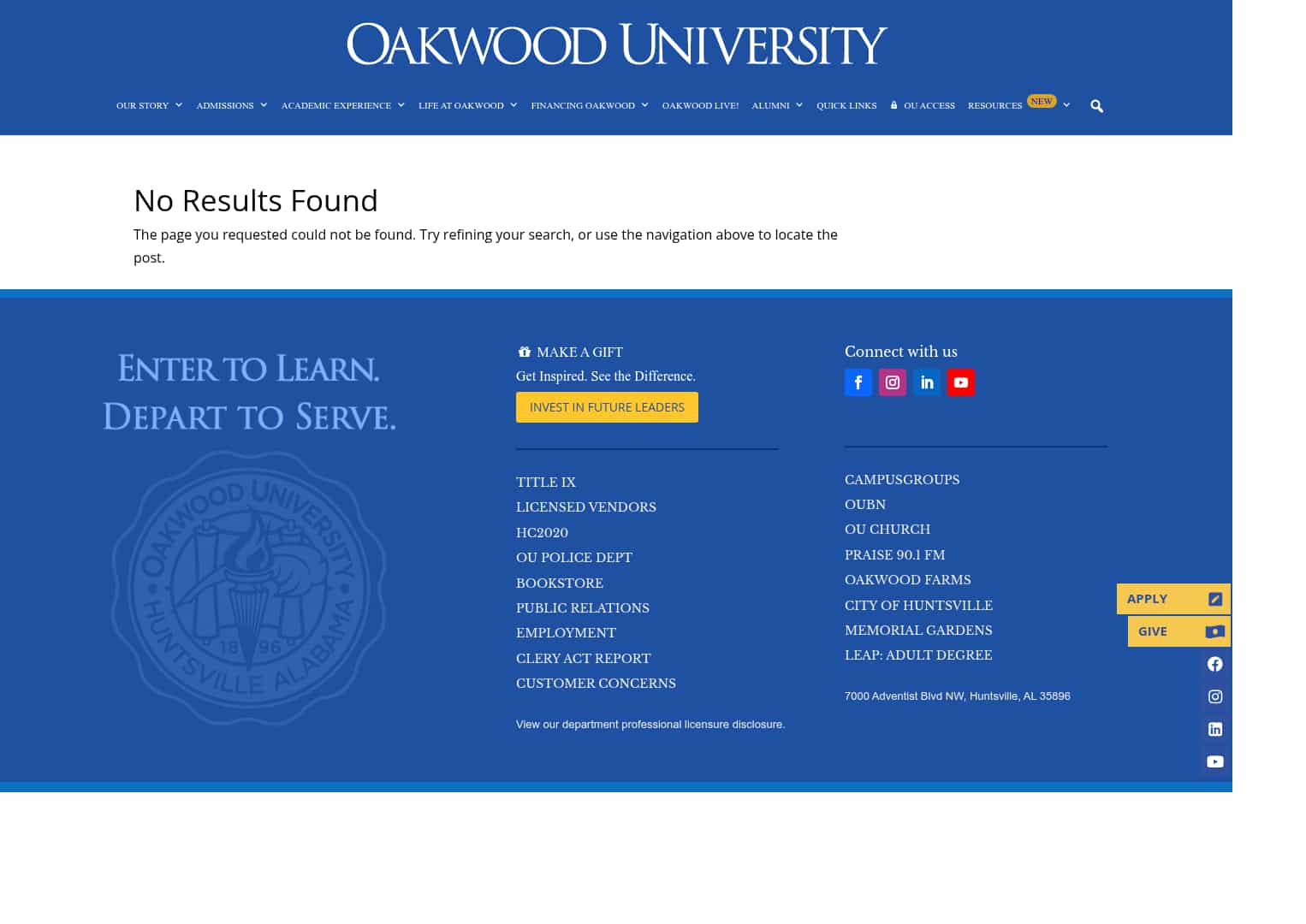Open the OU Access menu item

[923, 105]
